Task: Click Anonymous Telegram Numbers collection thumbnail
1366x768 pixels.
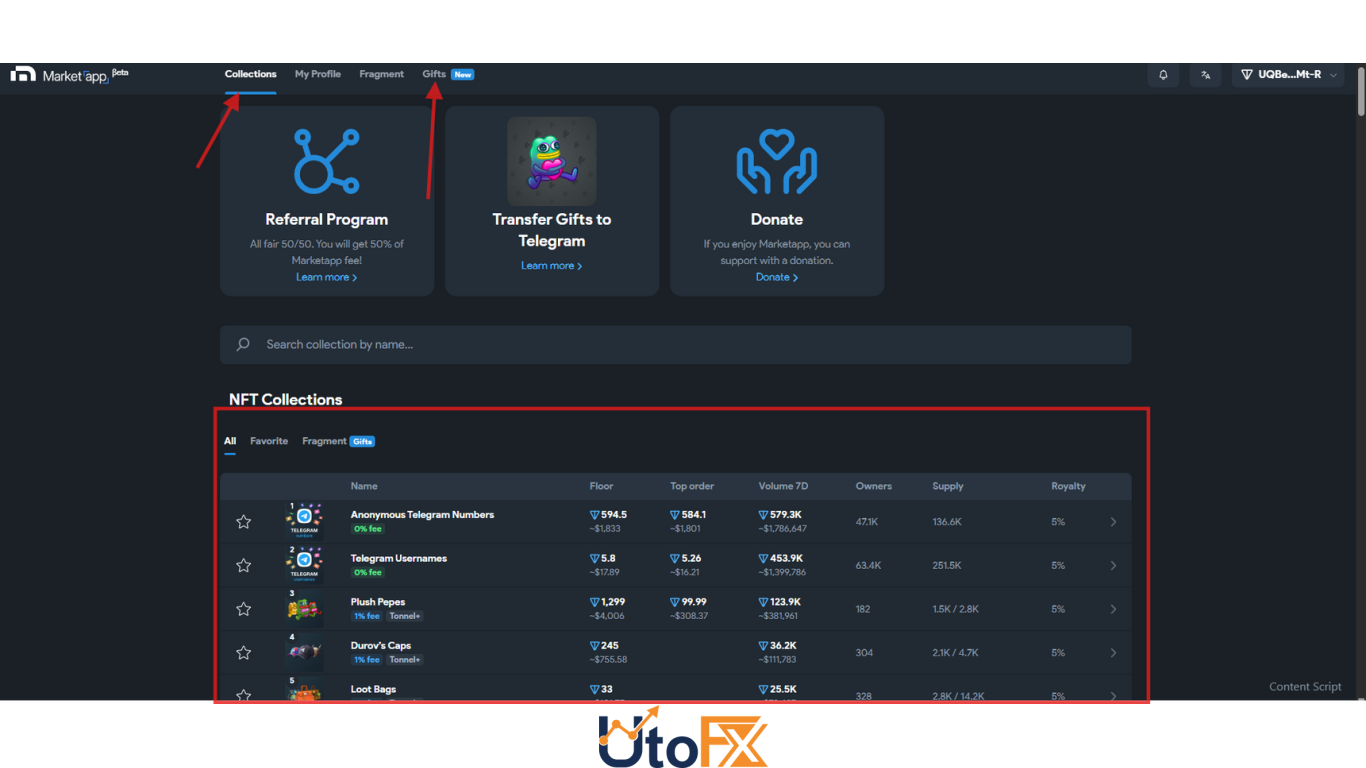Action: pyautogui.click(x=304, y=522)
